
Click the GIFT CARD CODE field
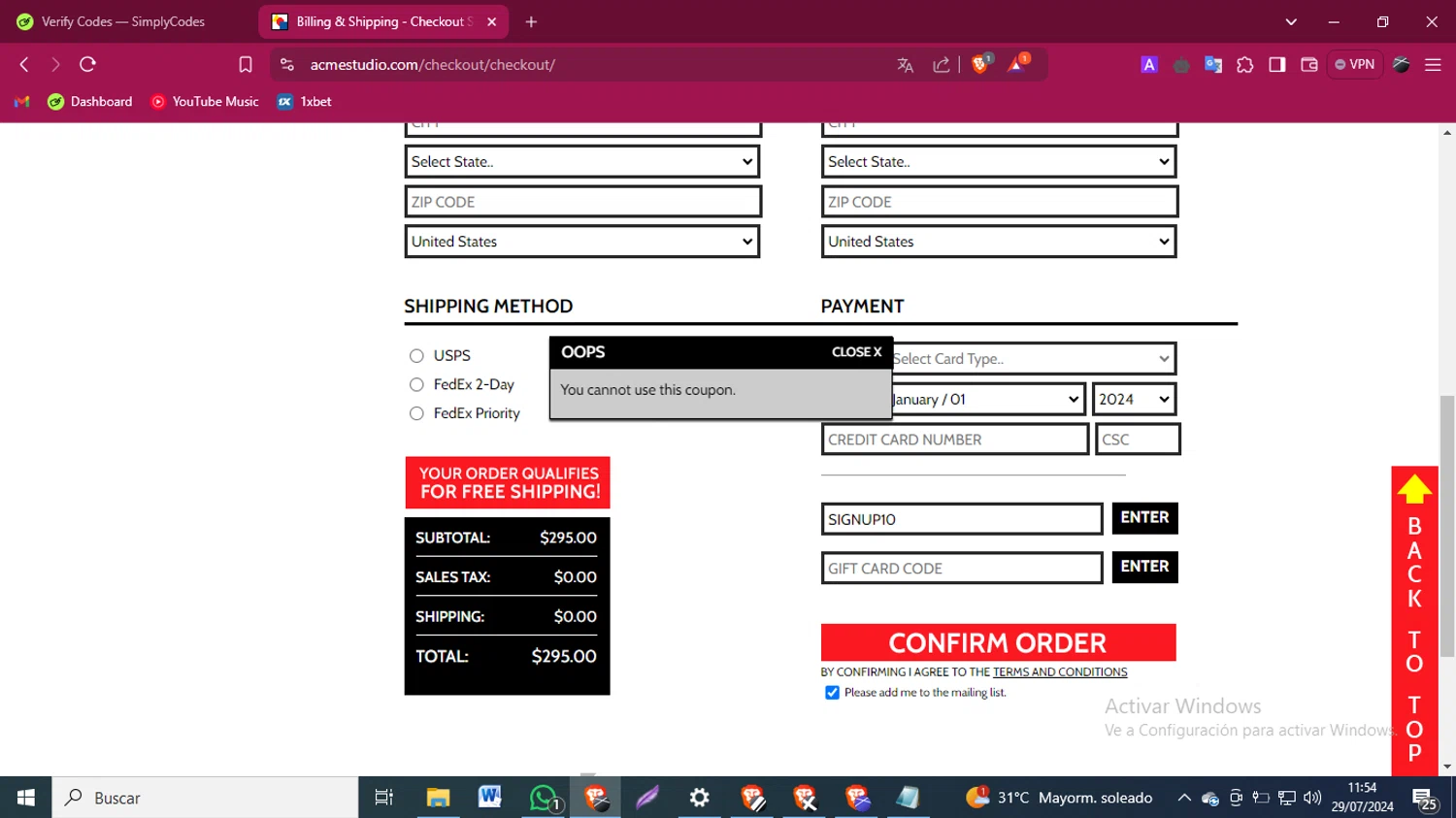pos(962,568)
